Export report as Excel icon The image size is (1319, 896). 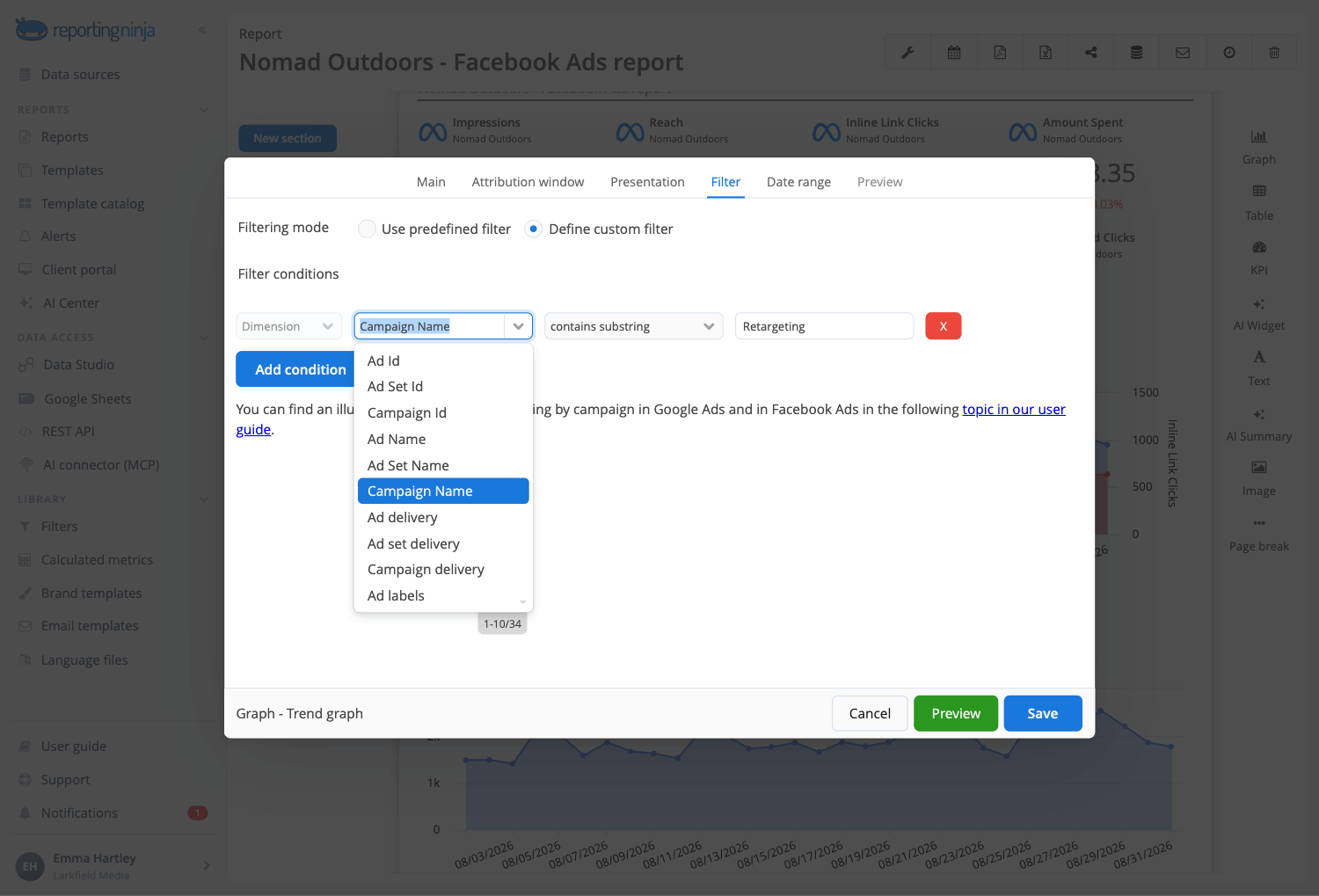pos(1046,53)
